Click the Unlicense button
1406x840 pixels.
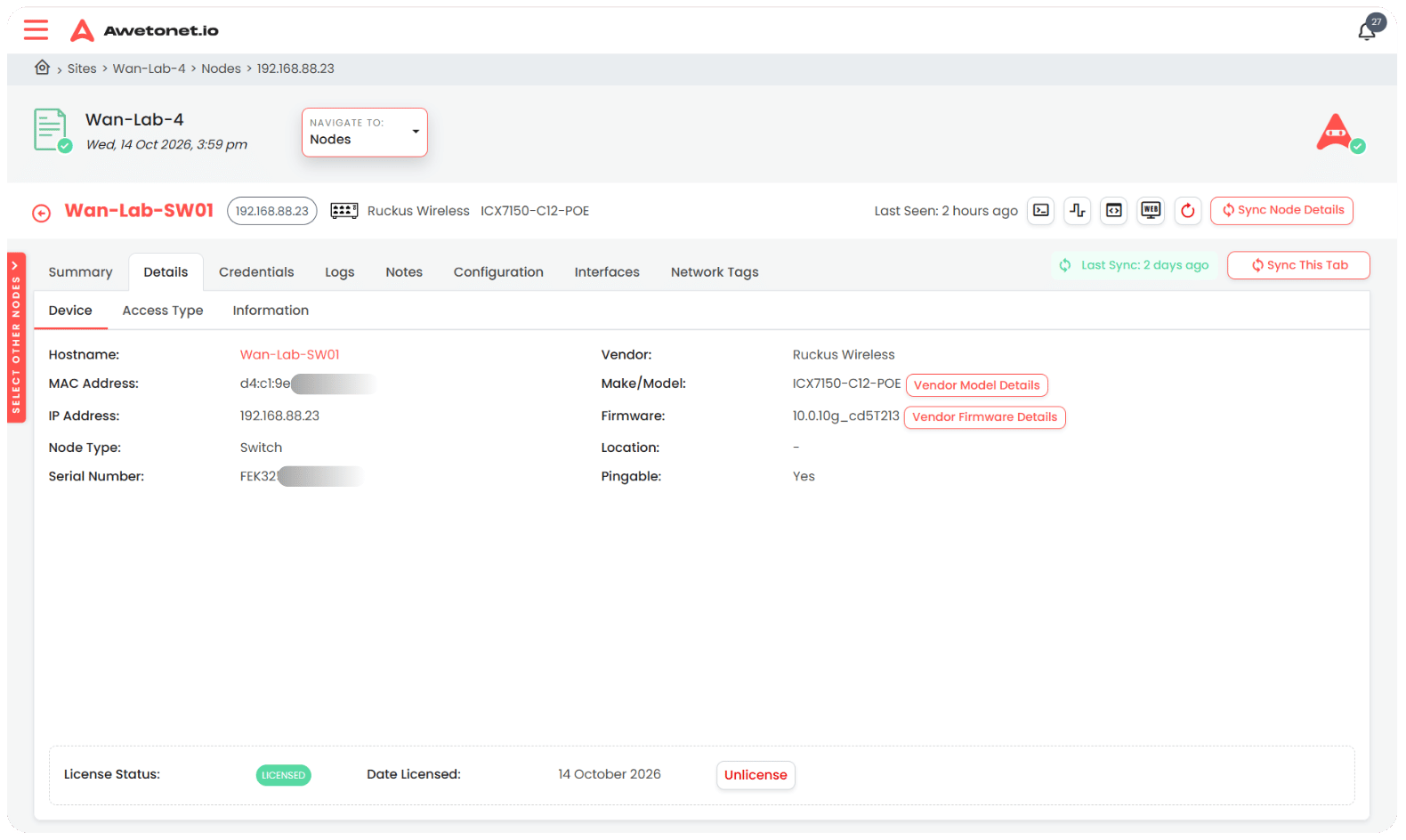pyautogui.click(x=756, y=775)
